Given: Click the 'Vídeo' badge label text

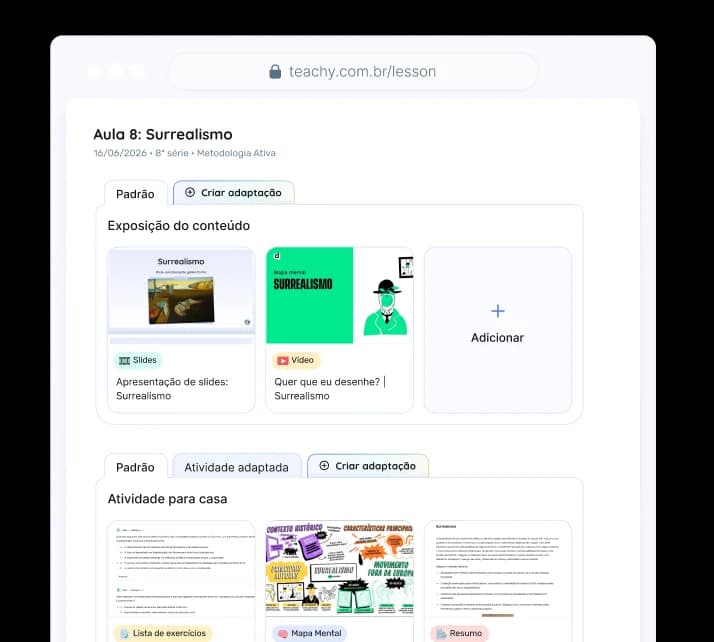Looking at the screenshot, I should tap(302, 360).
